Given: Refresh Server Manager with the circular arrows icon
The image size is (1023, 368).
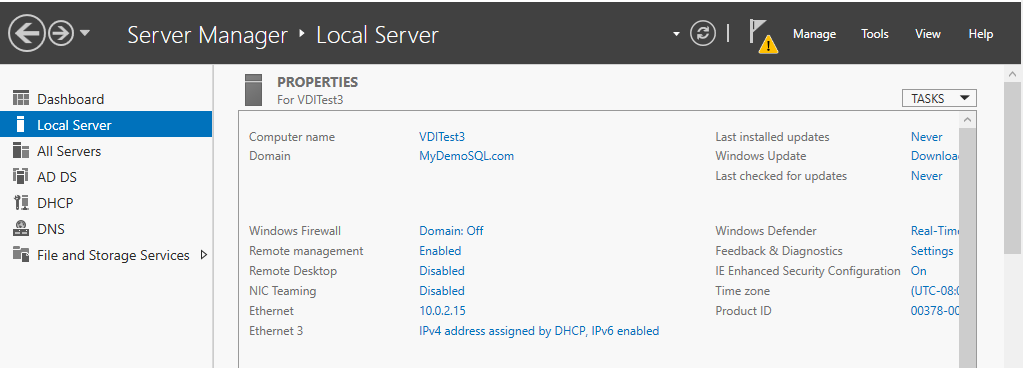Looking at the screenshot, I should point(703,33).
